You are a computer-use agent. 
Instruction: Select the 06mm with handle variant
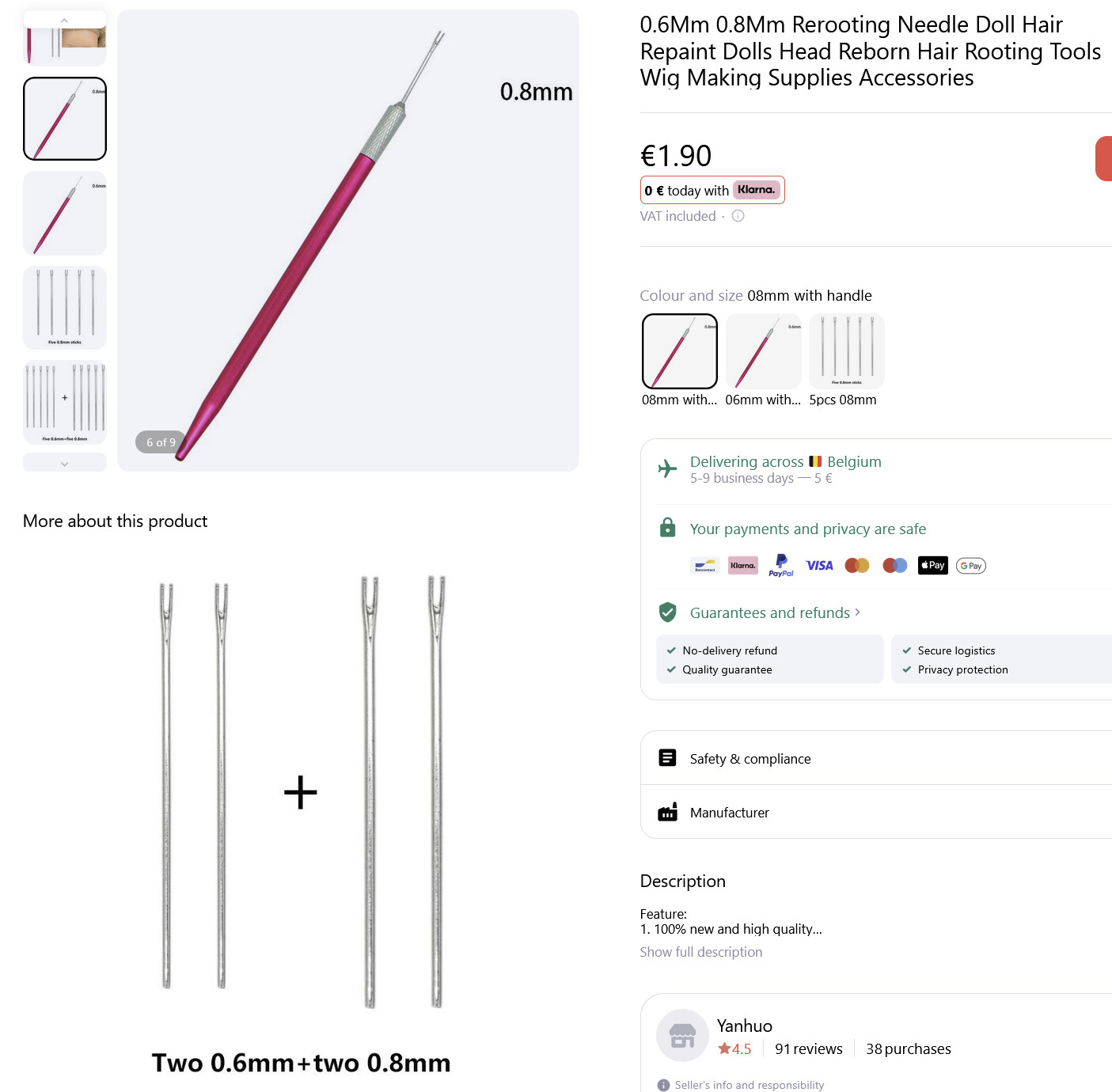coord(763,351)
